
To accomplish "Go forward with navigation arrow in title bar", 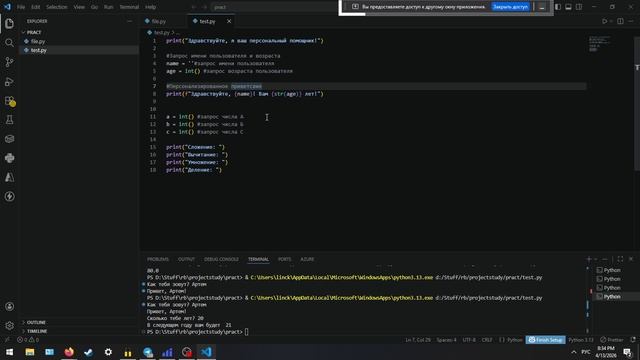I will (x=204, y=7).
